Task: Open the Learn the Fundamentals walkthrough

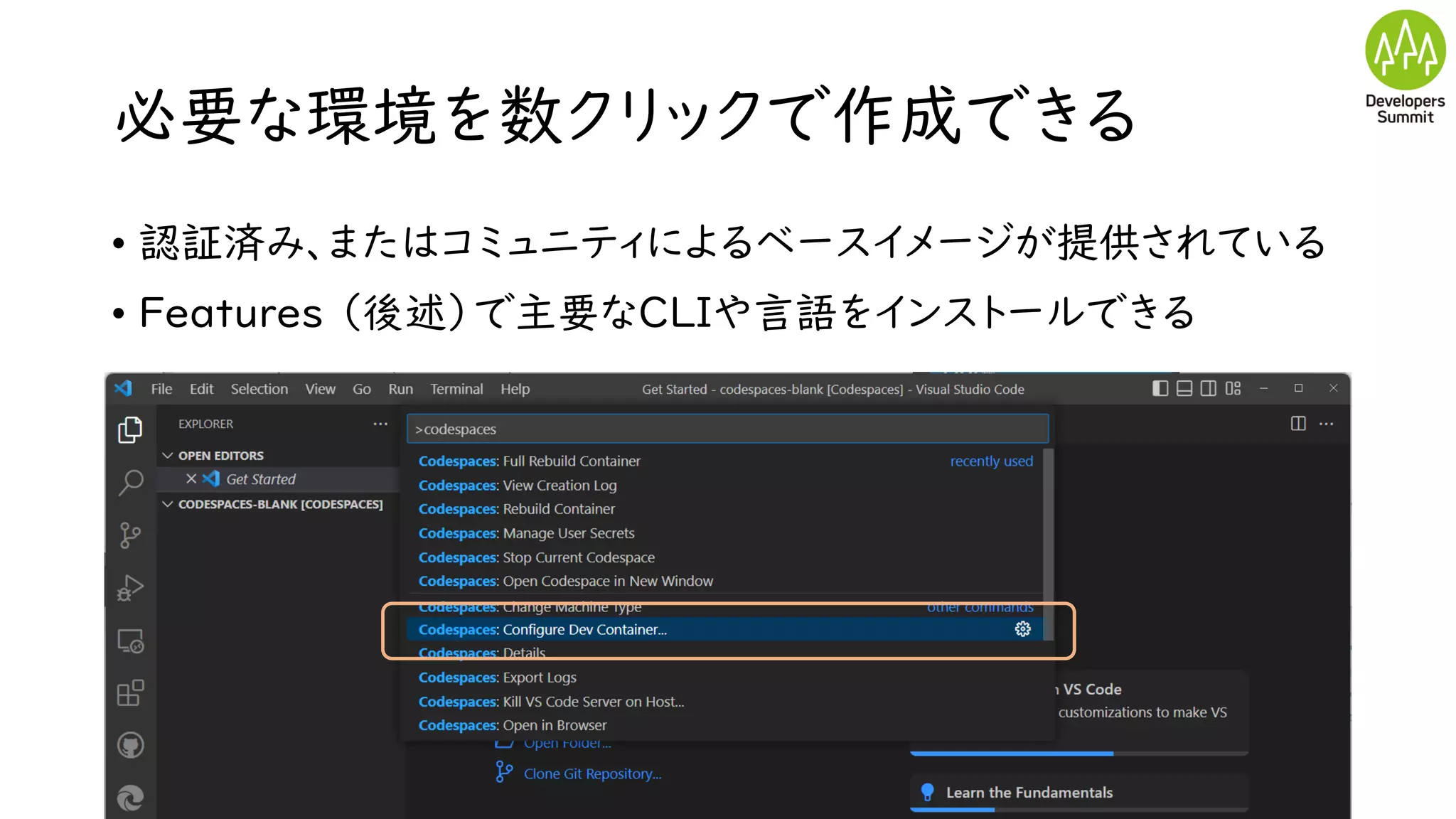Action: click(1079, 792)
